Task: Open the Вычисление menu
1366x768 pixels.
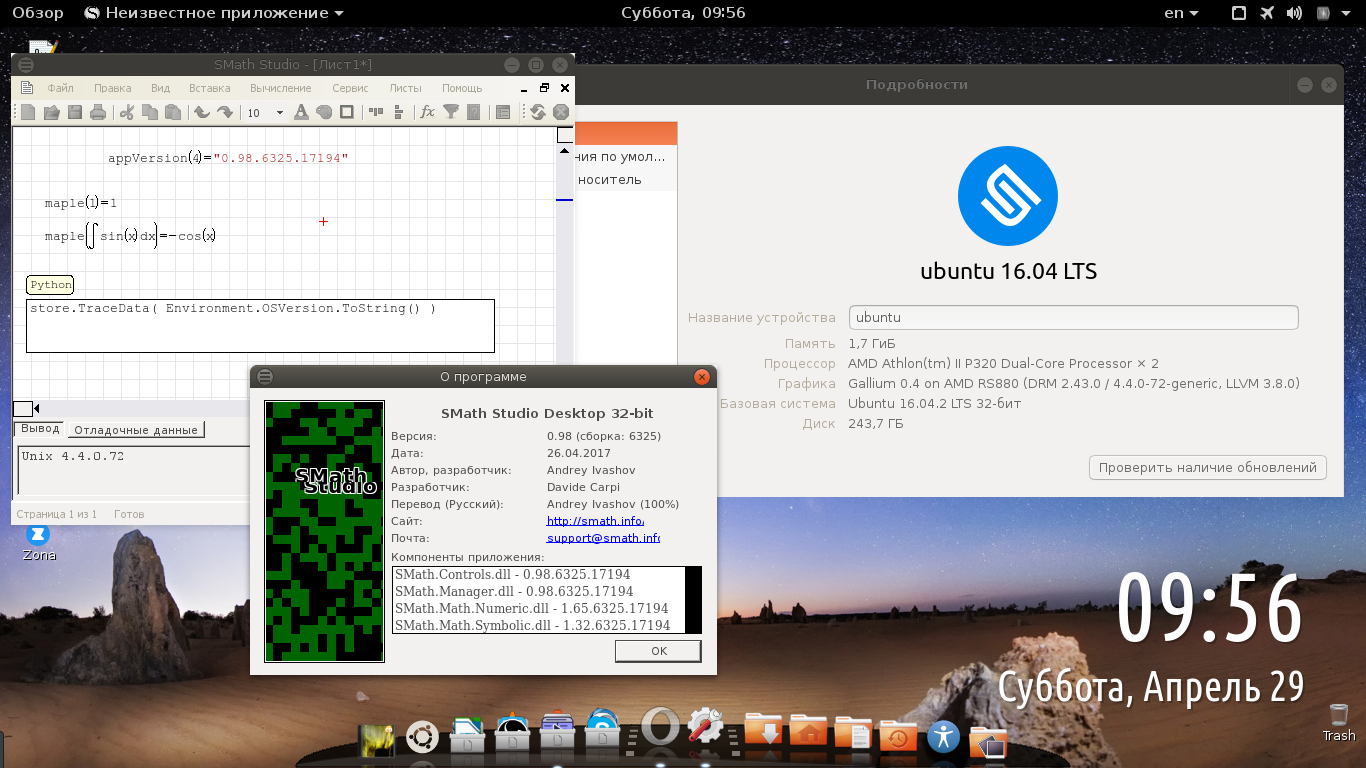Action: [281, 88]
